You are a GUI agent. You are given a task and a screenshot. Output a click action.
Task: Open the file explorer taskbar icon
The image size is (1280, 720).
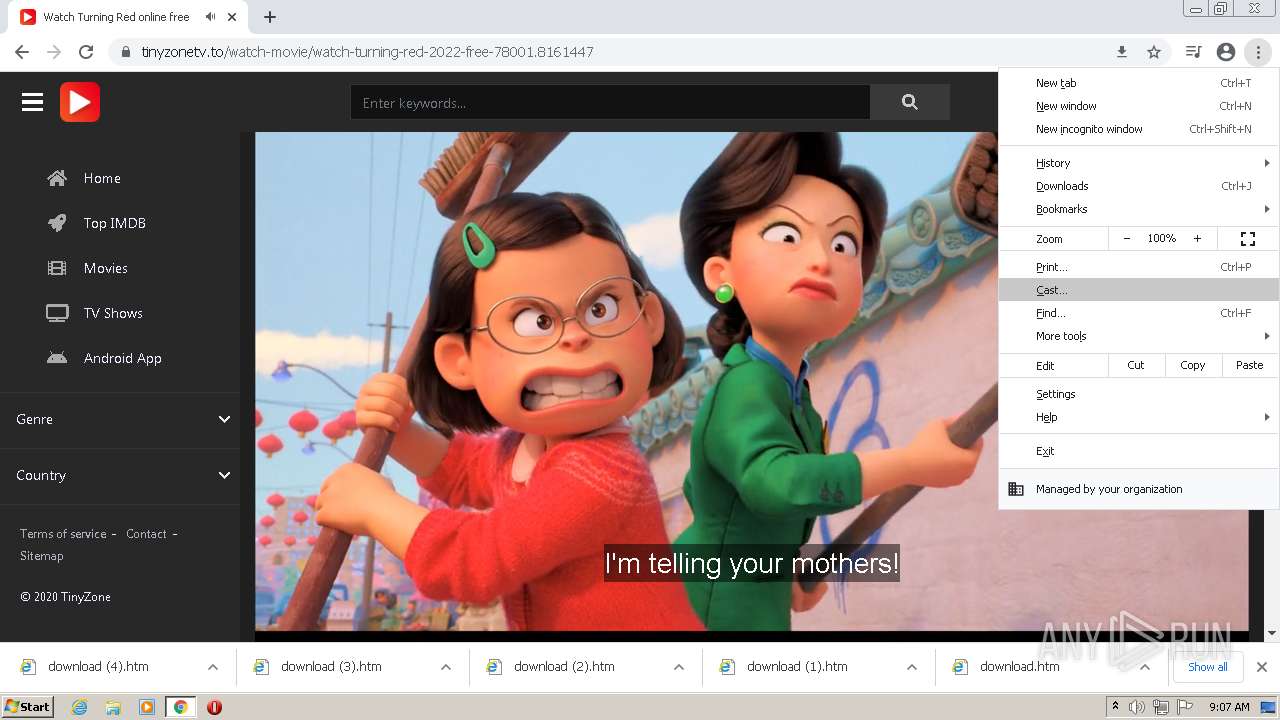113,707
